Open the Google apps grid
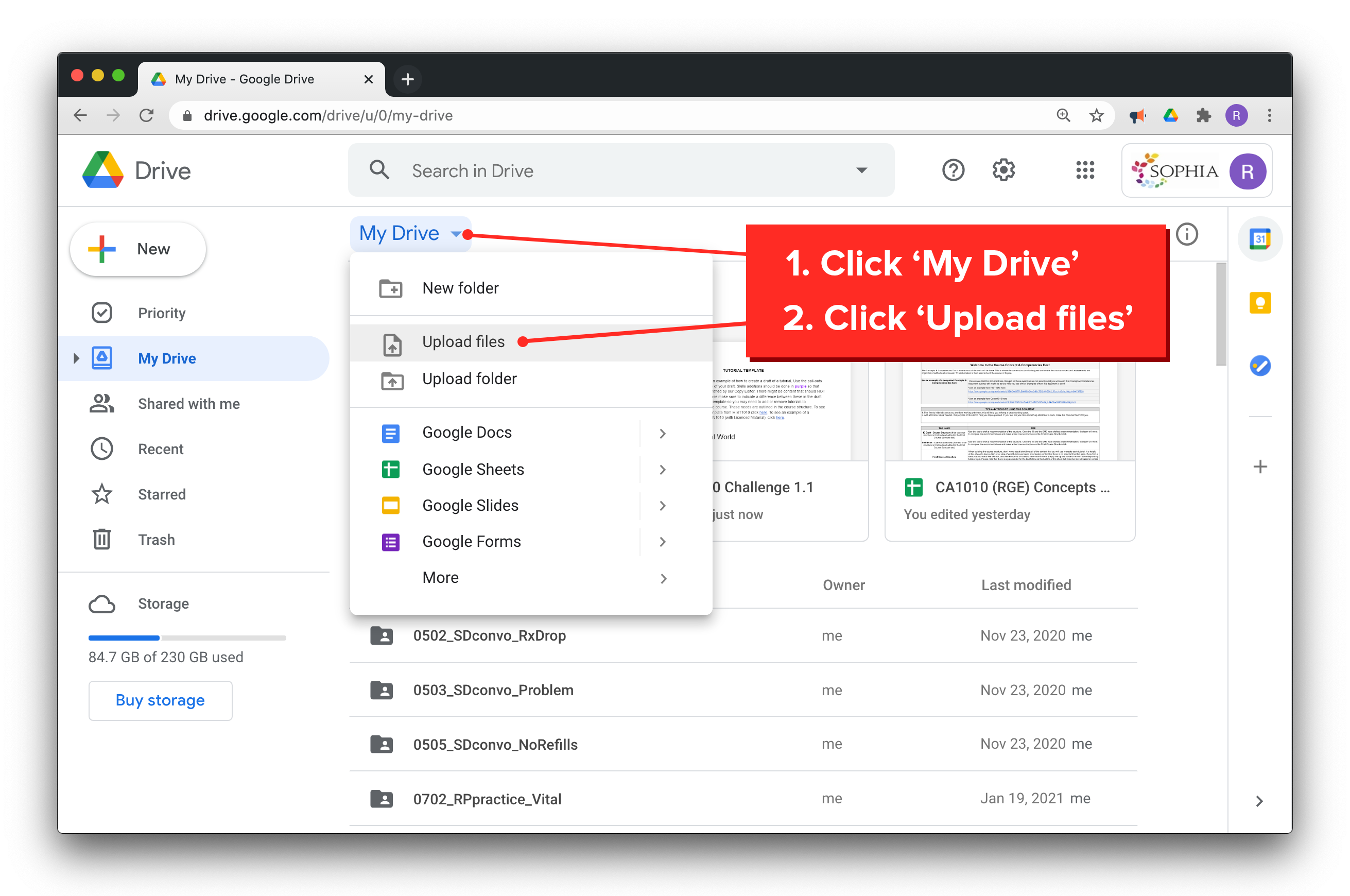 point(1084,170)
